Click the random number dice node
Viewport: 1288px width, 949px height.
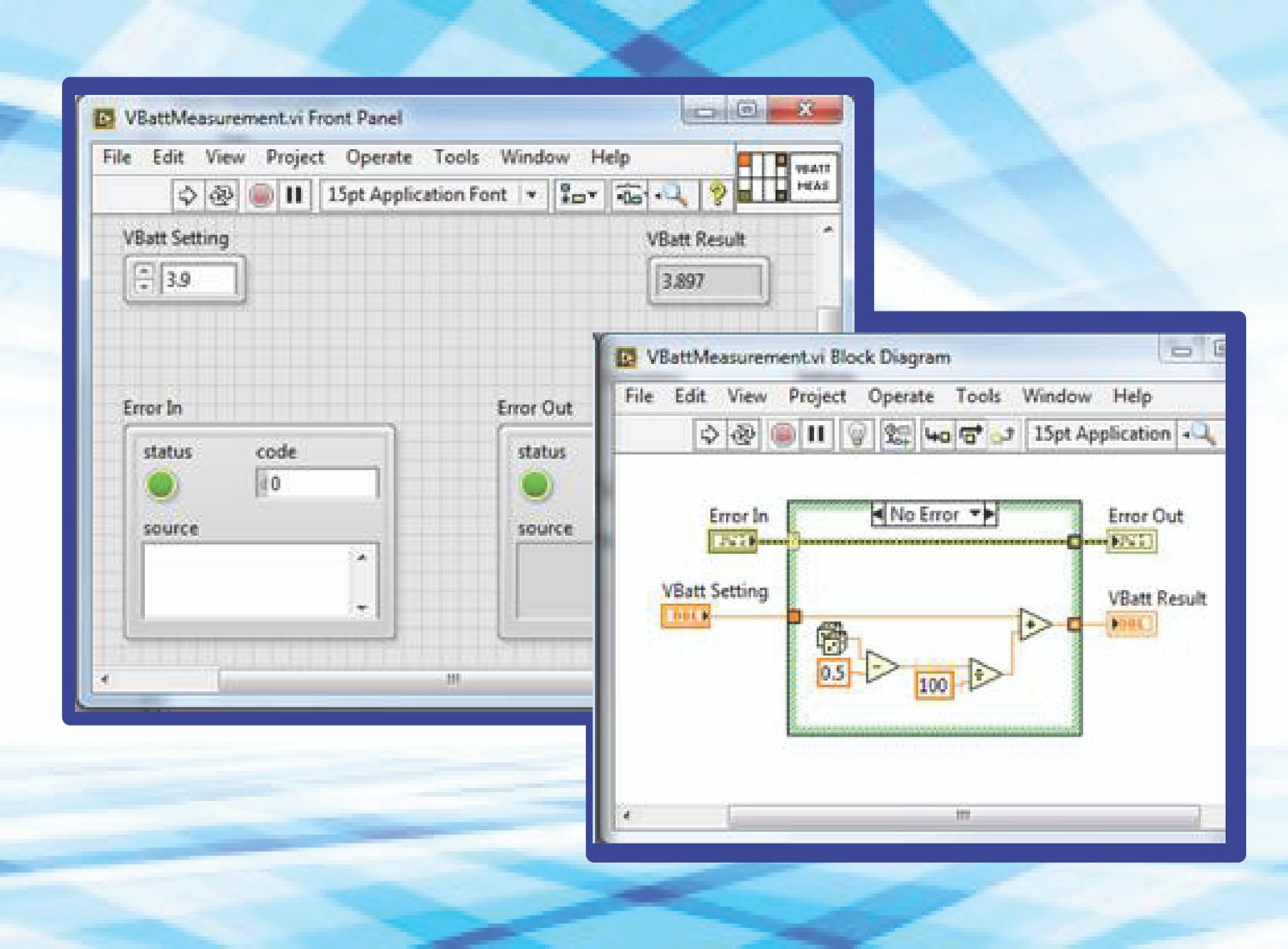(x=832, y=639)
